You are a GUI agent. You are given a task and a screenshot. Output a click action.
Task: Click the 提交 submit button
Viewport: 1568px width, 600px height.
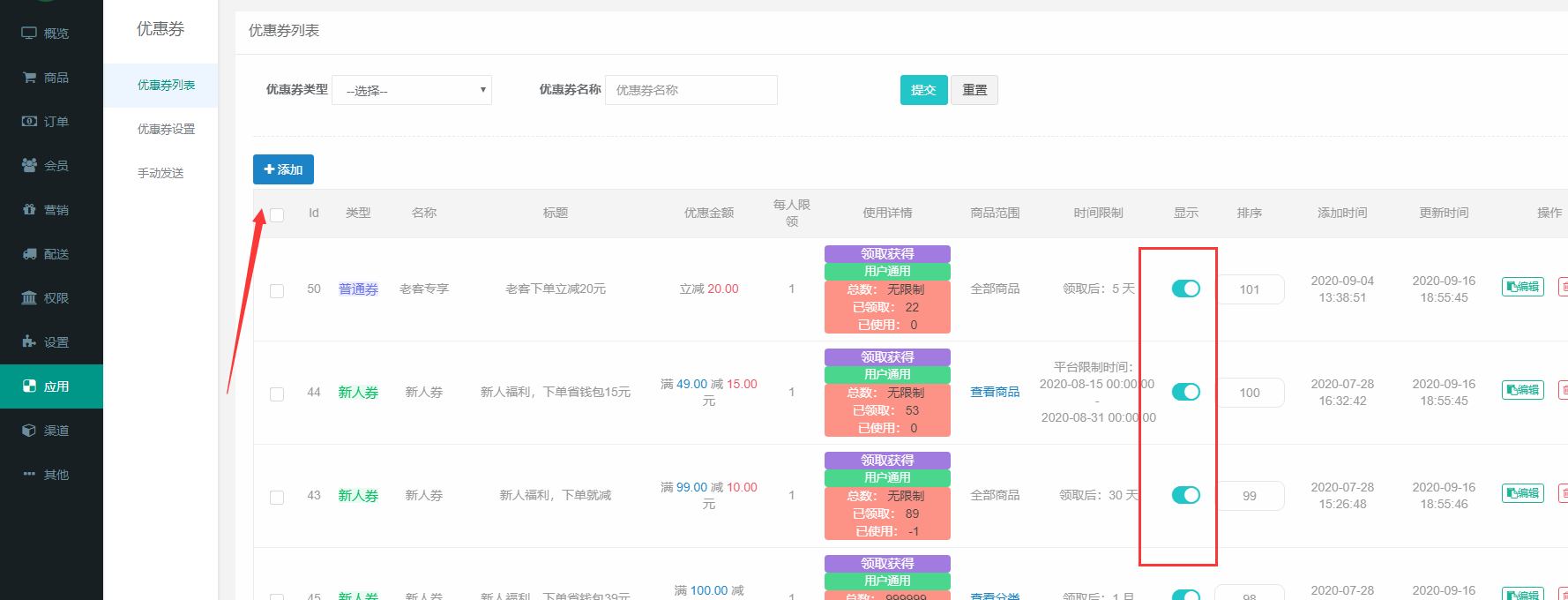coord(923,90)
